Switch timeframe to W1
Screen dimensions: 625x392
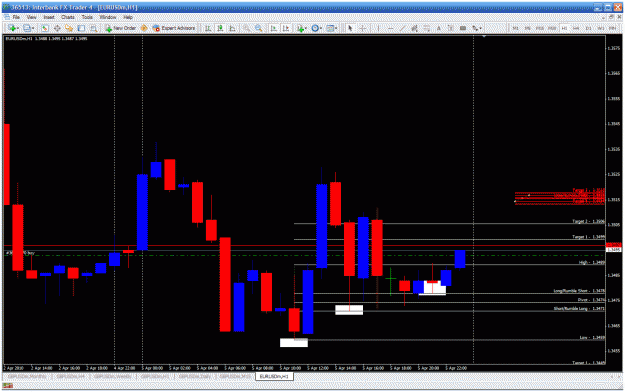[x=601, y=28]
